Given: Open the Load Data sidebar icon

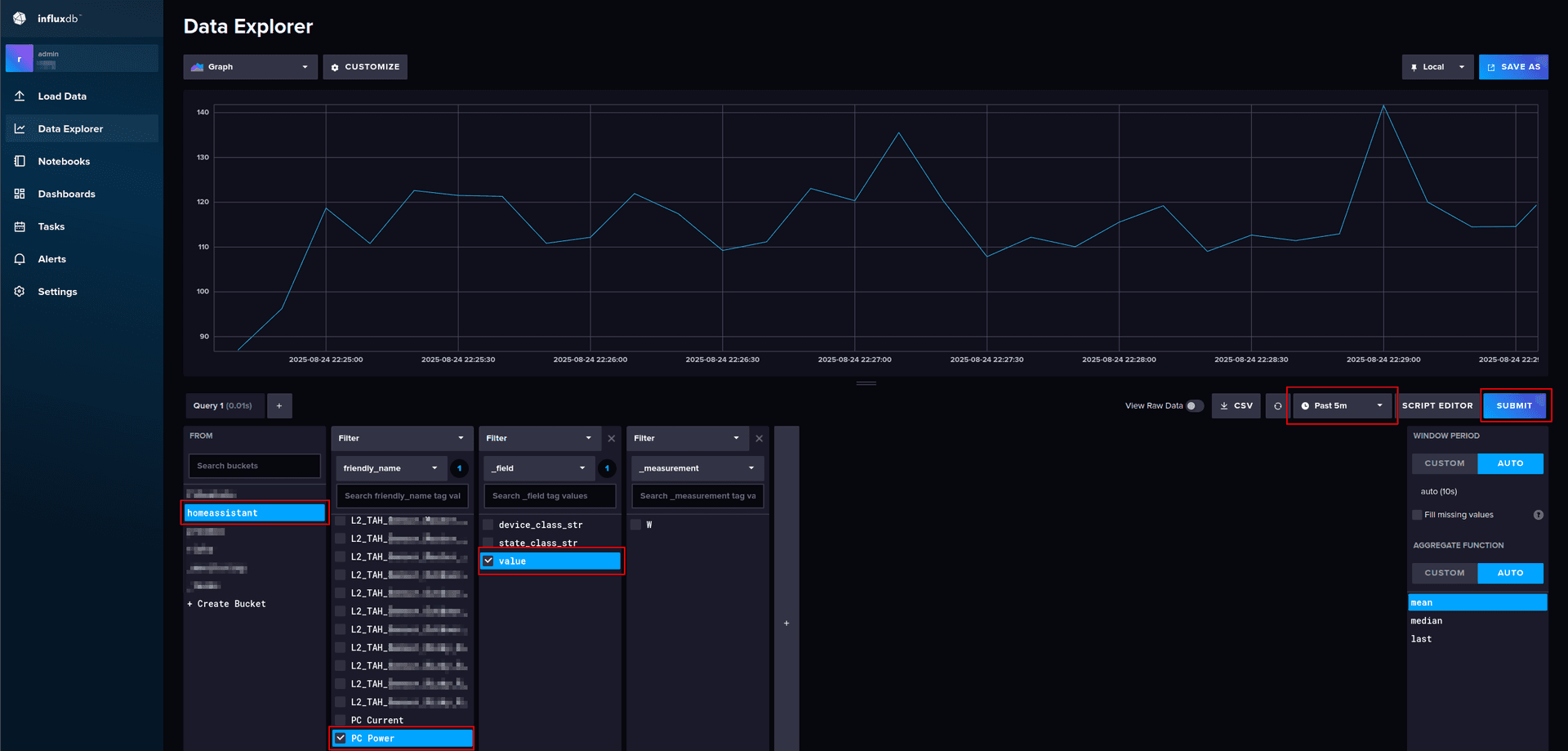Looking at the screenshot, I should (x=20, y=96).
